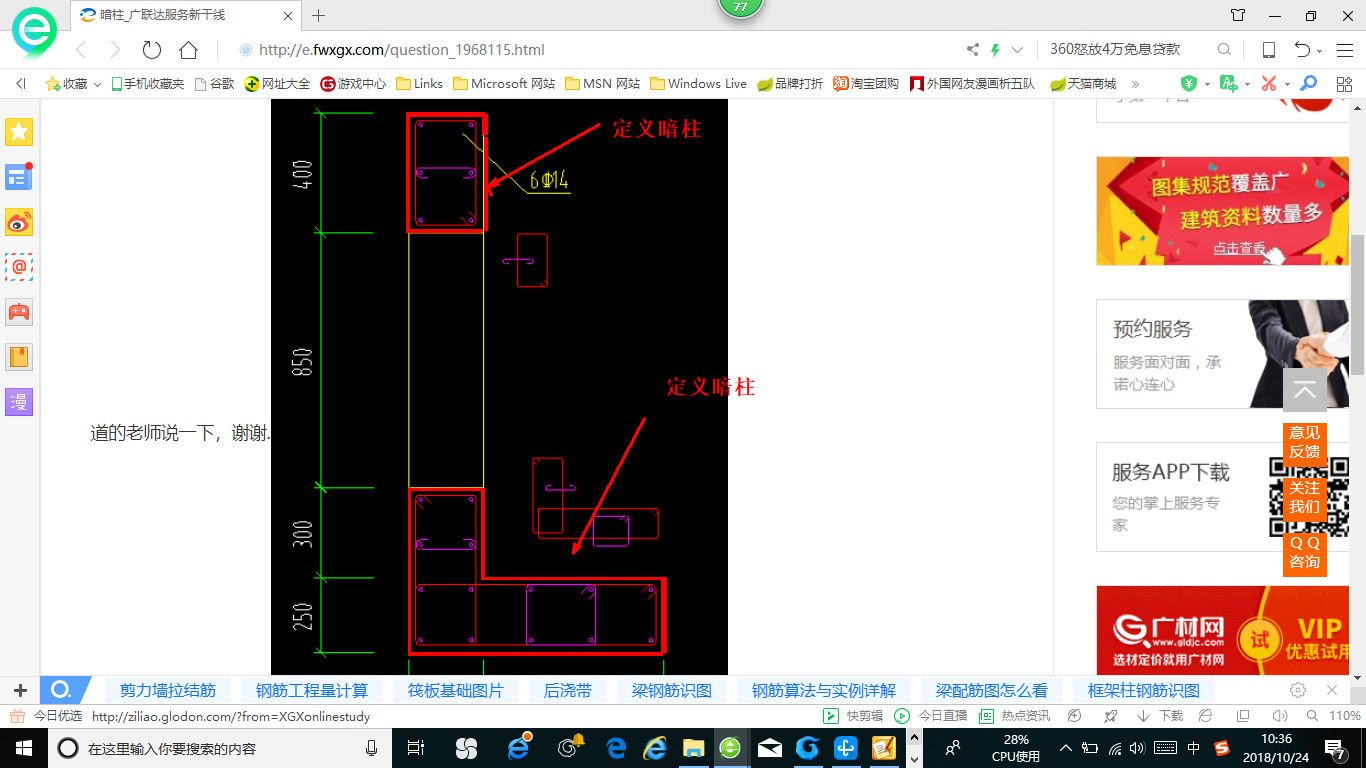
Task: Click the 预约服务 card
Action: point(1222,354)
